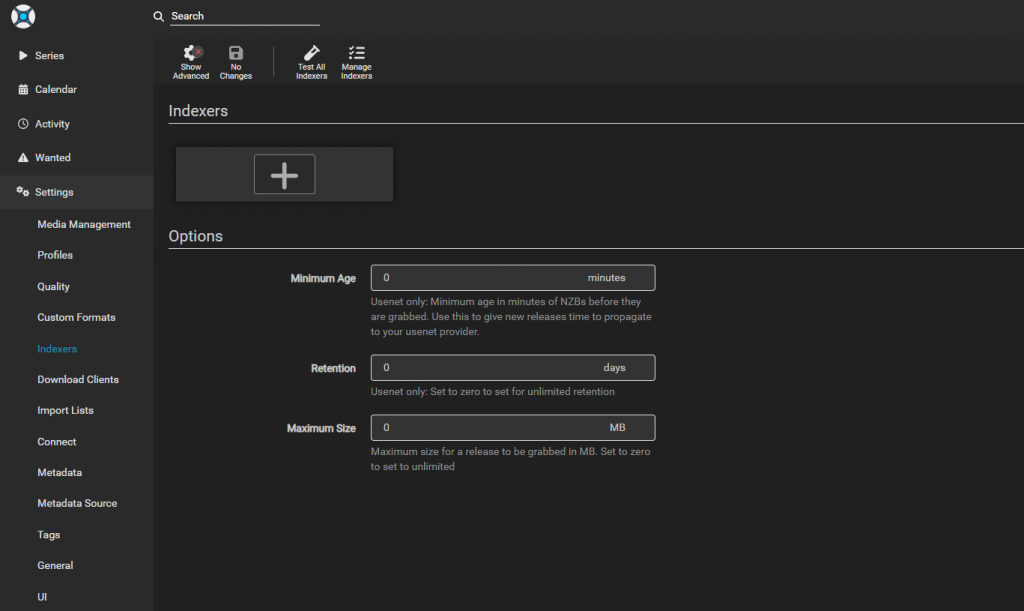This screenshot has width=1024, height=611.
Task: Click the Options section heading
Action: point(196,236)
